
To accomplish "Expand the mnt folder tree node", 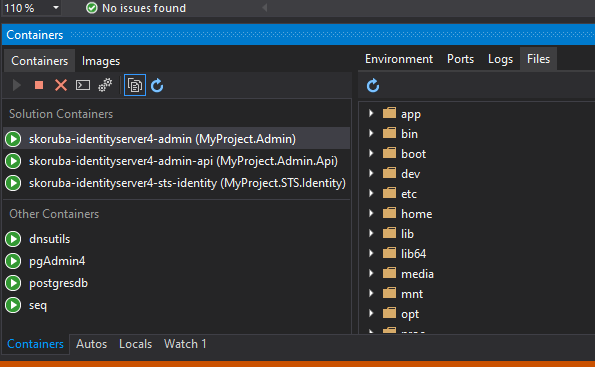I will (x=371, y=293).
